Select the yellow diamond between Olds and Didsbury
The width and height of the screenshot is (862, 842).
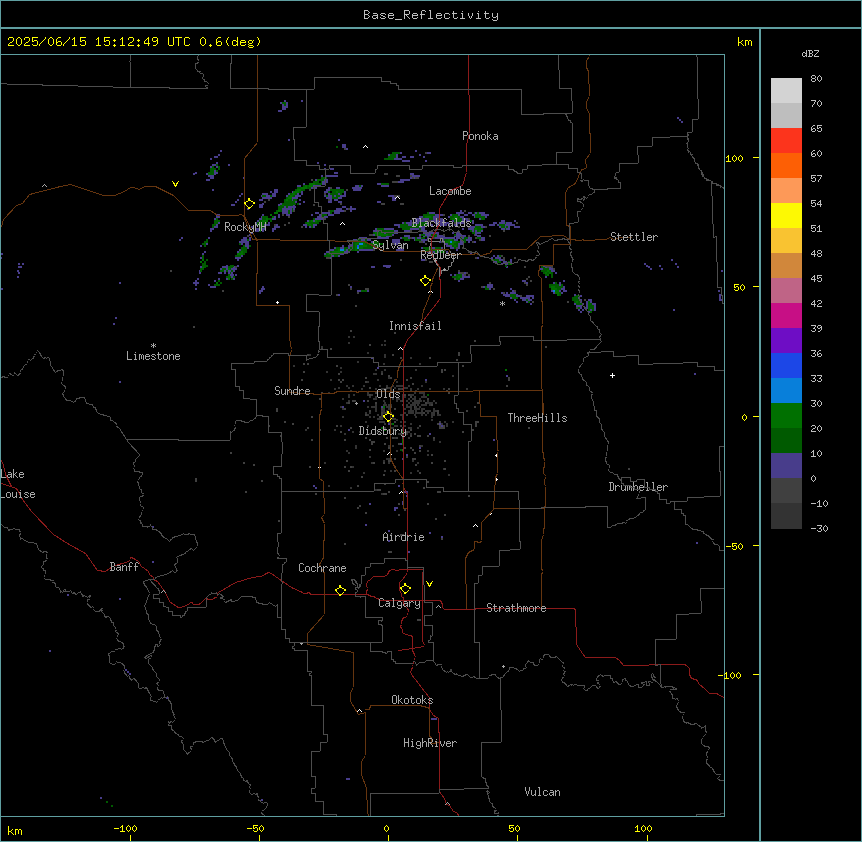pos(388,417)
